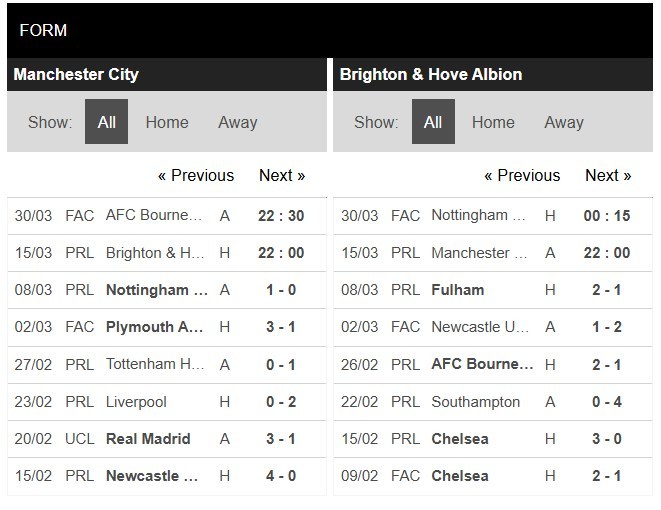Switch to Brighton Home matches filter

(493, 122)
